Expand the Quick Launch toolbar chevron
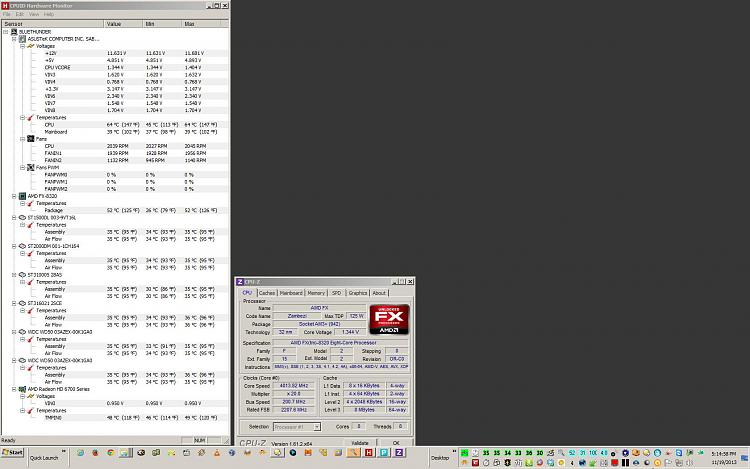The image size is (750, 469). [64, 451]
